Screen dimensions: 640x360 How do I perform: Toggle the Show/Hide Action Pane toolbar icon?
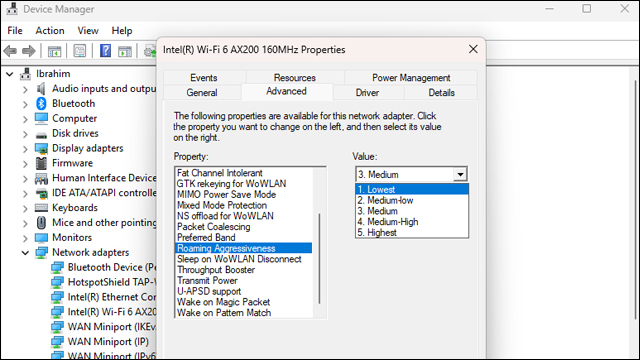tap(125, 51)
